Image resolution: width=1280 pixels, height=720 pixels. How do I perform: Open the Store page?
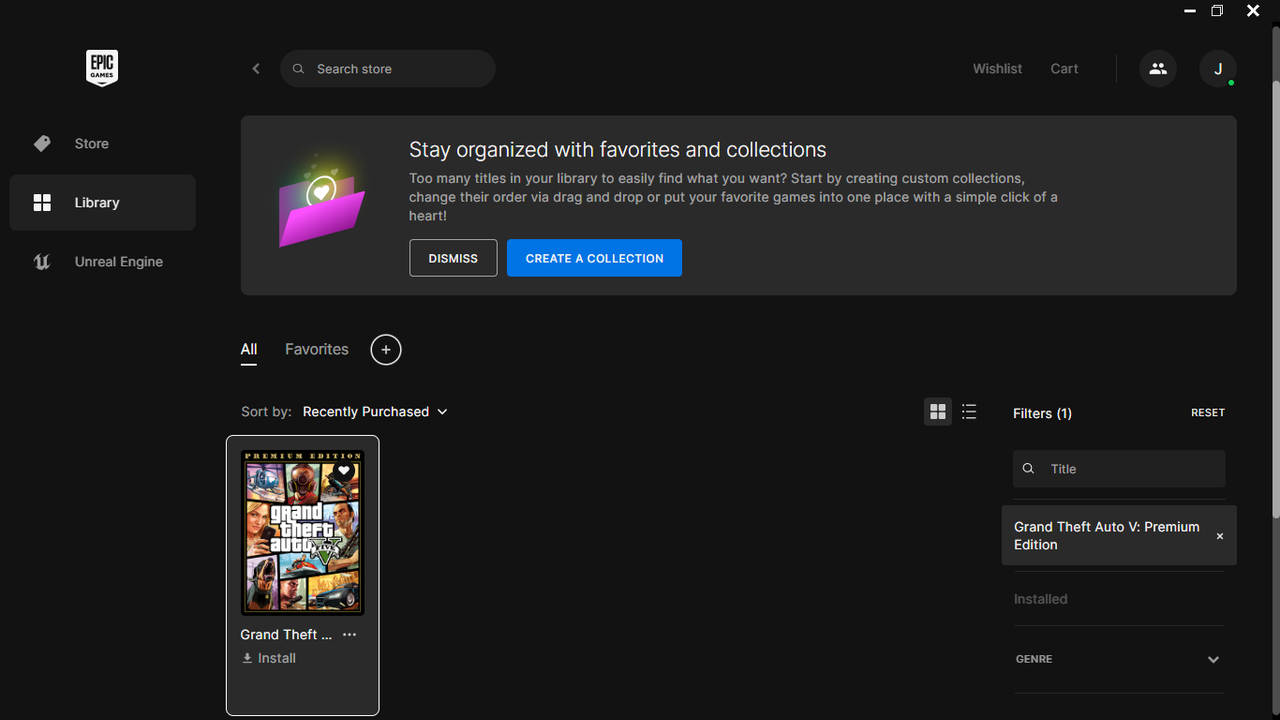click(102, 144)
